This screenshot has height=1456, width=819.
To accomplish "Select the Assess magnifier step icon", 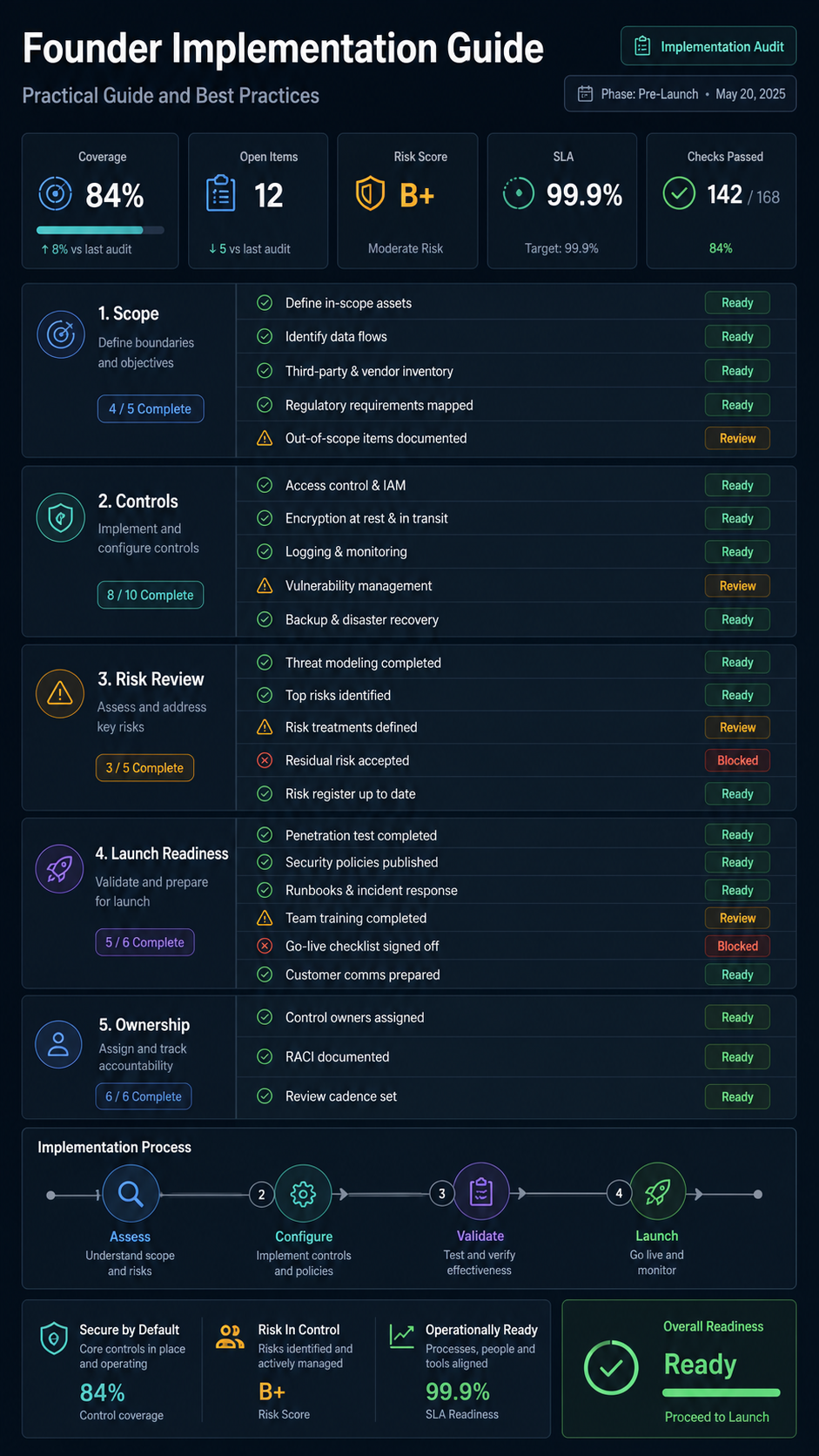I will coord(131,1193).
